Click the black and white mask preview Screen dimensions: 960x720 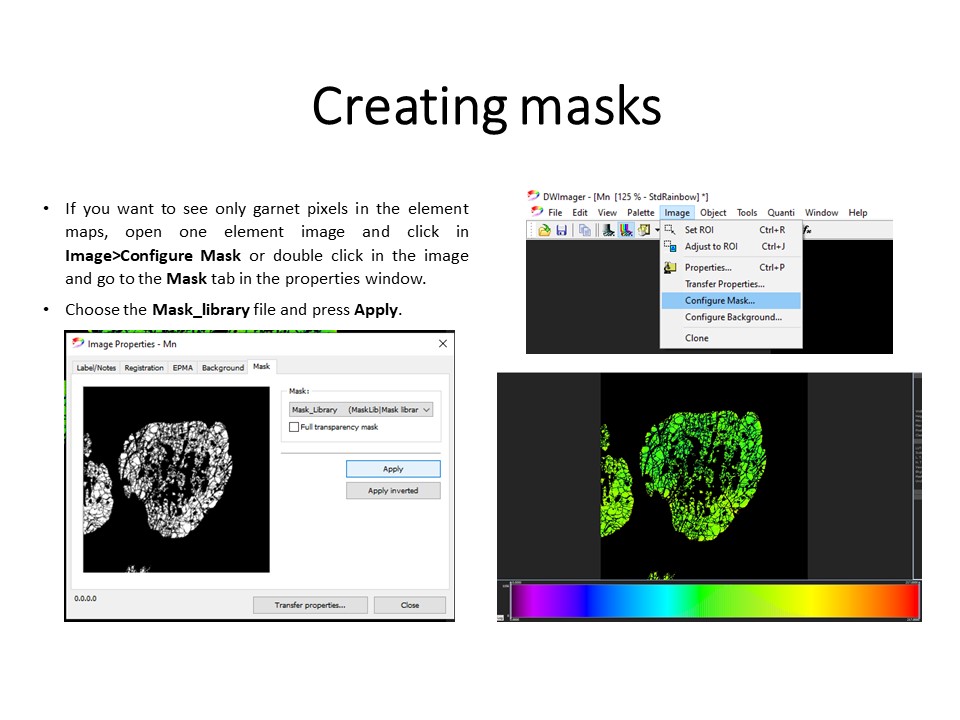(x=176, y=480)
